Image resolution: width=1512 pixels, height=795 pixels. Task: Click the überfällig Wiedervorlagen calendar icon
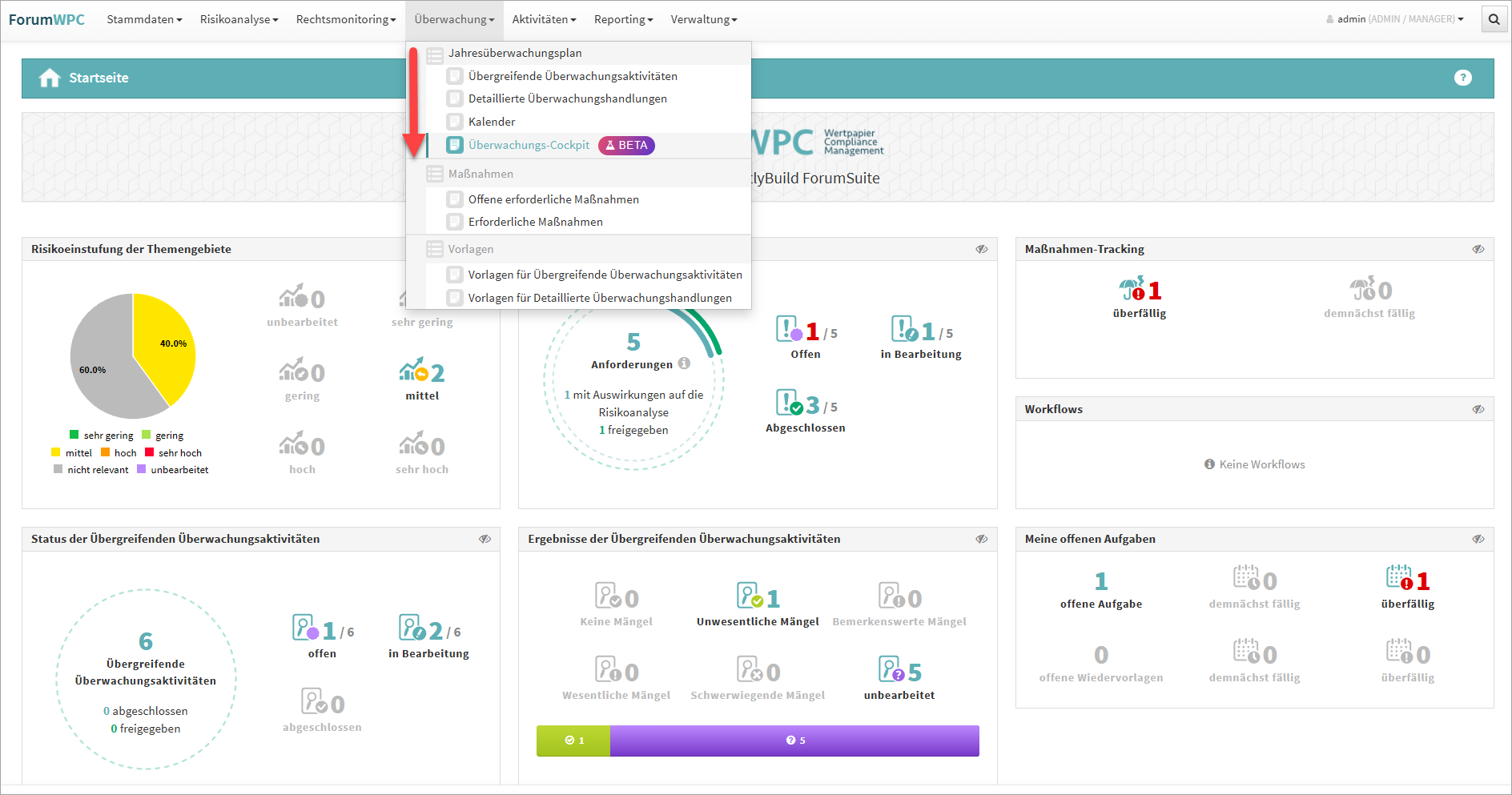click(x=1400, y=652)
